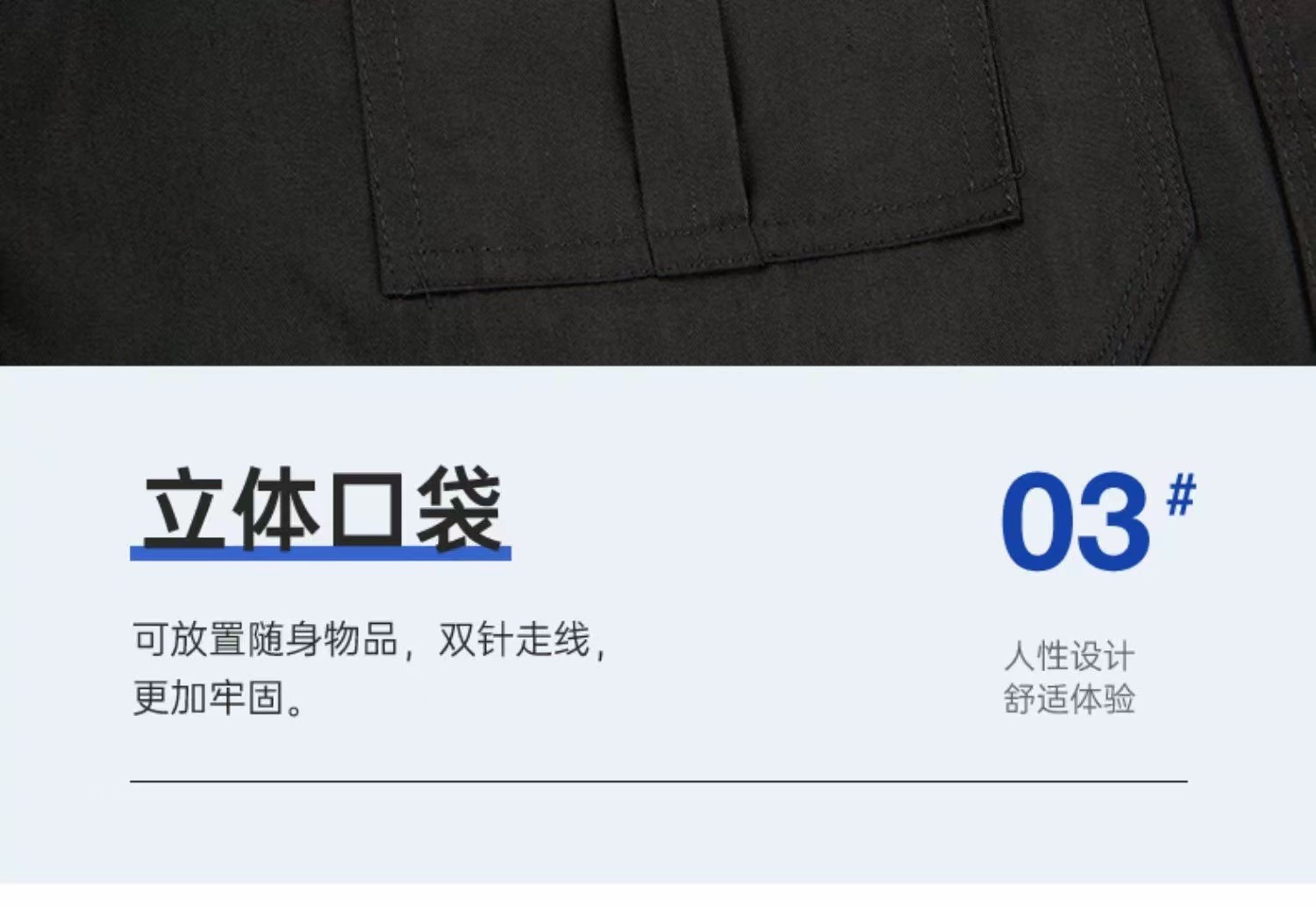Click the digit 0 in the blue number
The width and height of the screenshot is (1316, 909).
pyautogui.click(x=1038, y=521)
